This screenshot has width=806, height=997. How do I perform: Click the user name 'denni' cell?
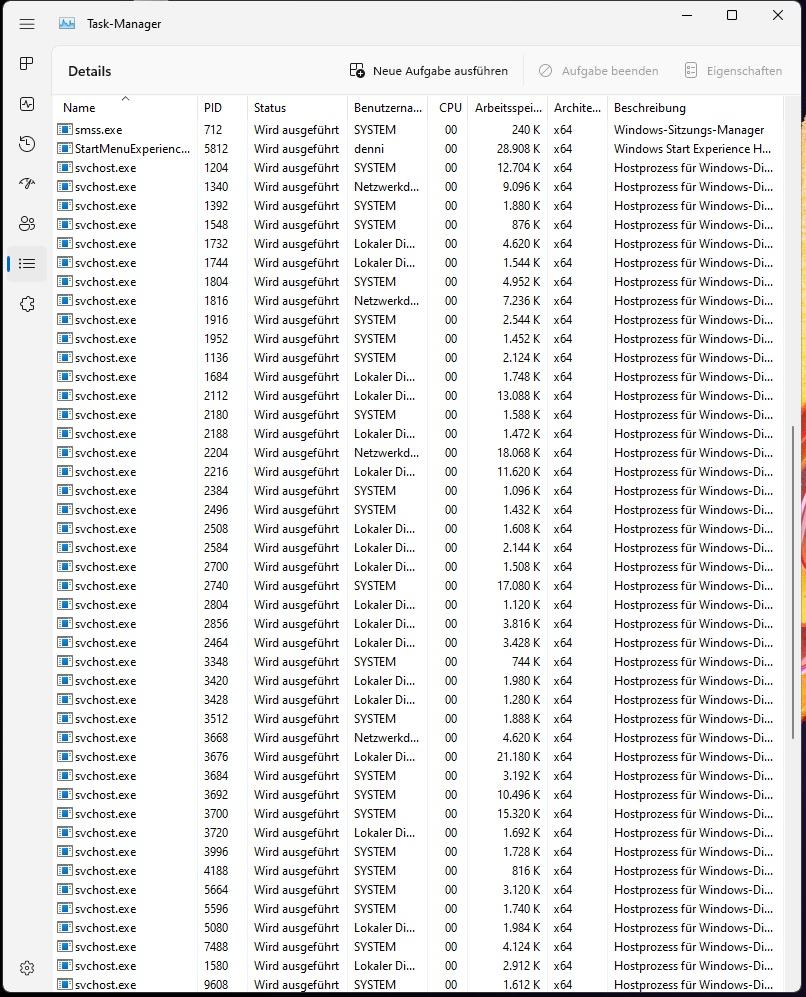point(369,149)
